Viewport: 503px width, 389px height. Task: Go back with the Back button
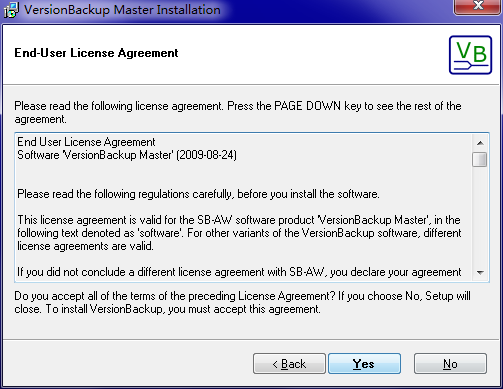pos(289,364)
